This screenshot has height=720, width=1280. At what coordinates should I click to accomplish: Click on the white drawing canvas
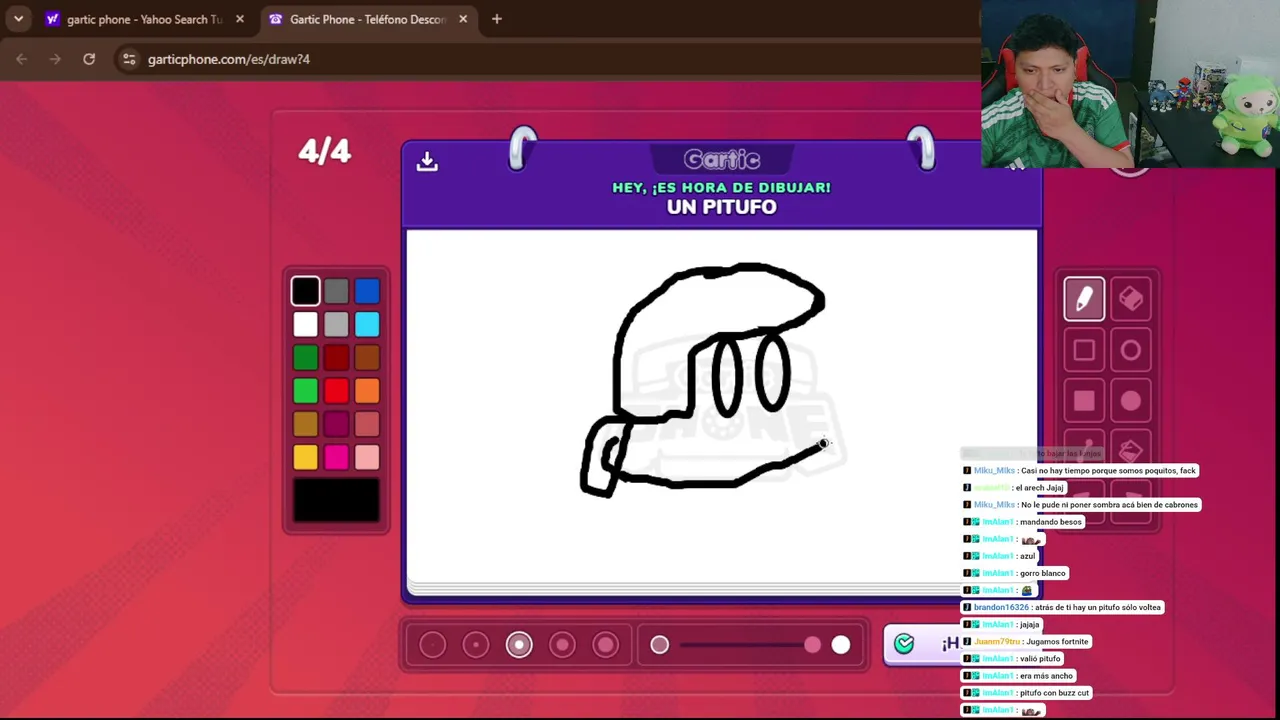(722, 408)
